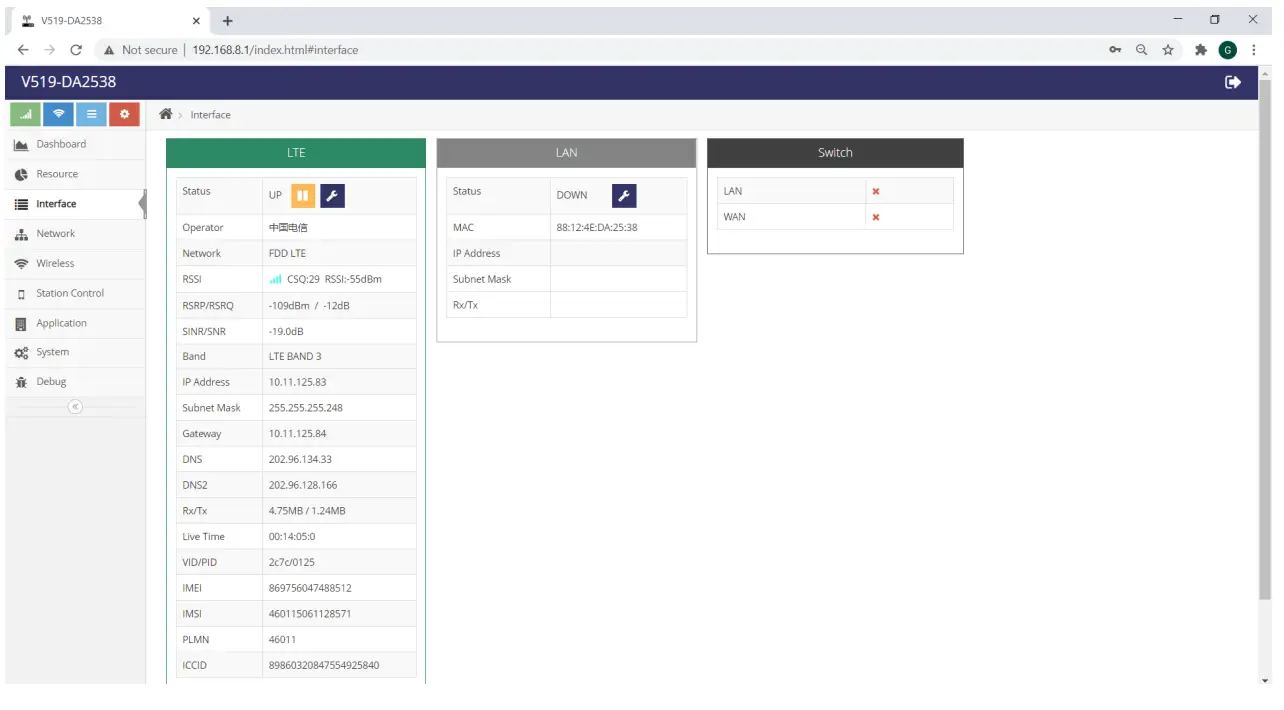Click the Not secure warning indicator

pyautogui.click(x=140, y=50)
